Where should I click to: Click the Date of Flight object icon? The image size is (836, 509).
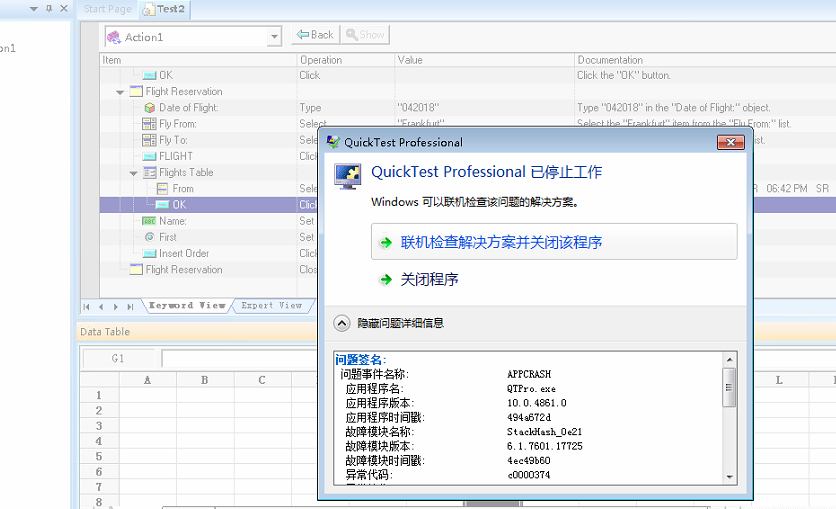click(150, 108)
